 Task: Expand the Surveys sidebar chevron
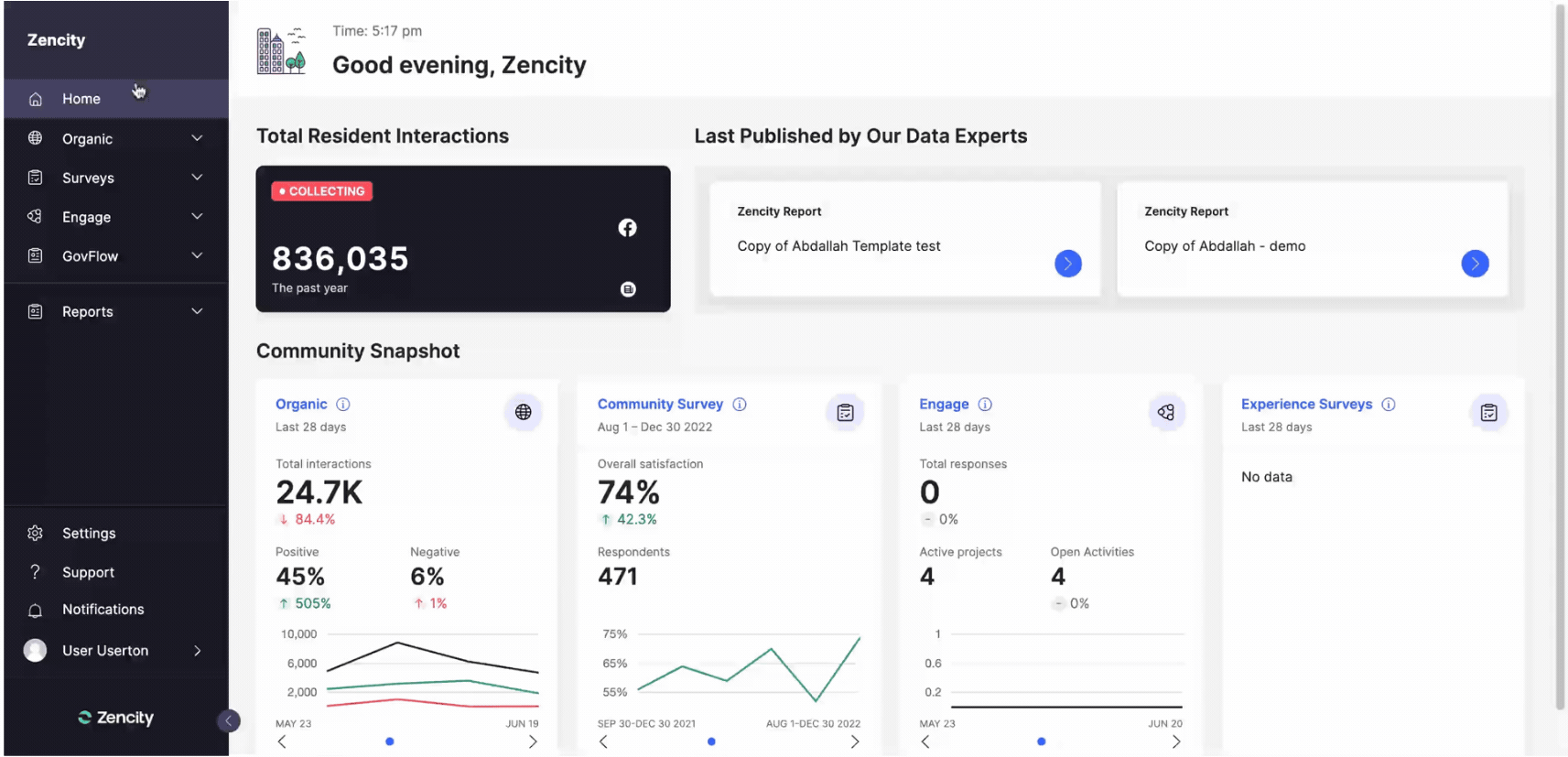(x=197, y=178)
